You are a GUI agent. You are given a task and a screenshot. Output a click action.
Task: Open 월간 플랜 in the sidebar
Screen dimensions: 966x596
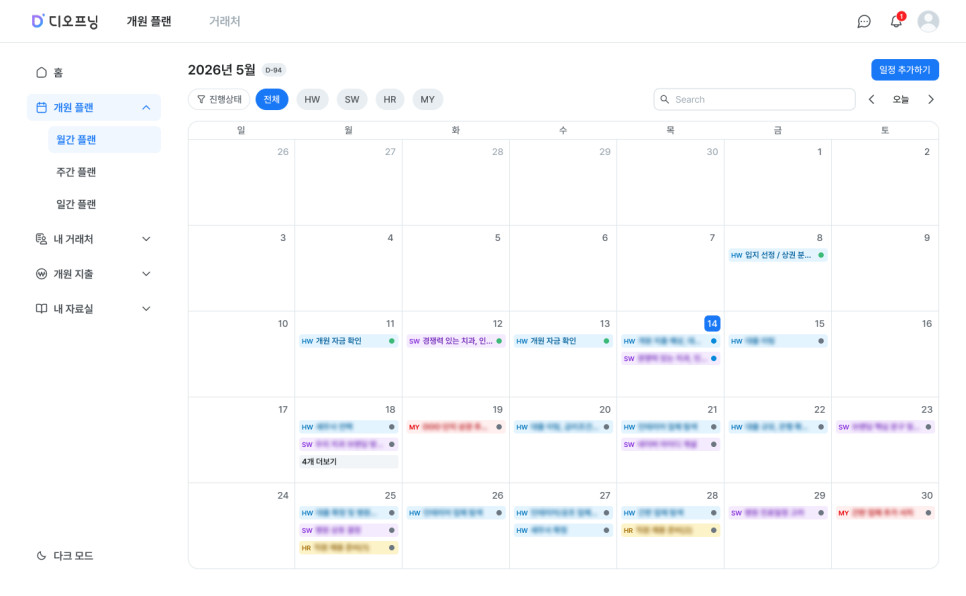coord(104,140)
